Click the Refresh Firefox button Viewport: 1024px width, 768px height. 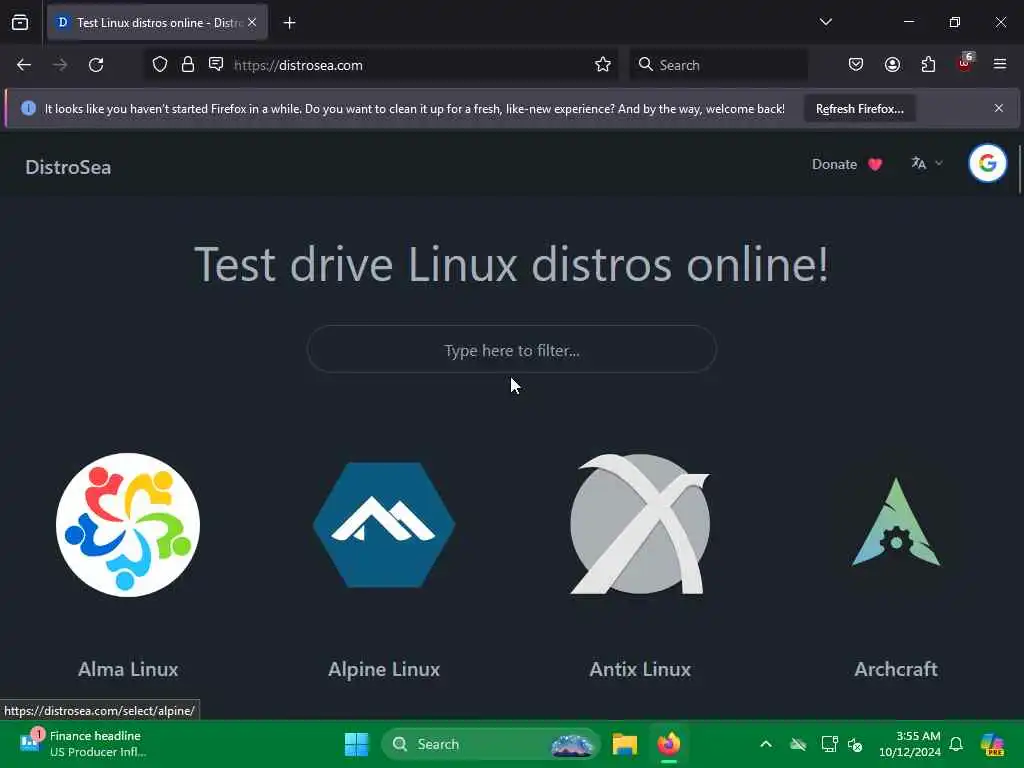(859, 109)
